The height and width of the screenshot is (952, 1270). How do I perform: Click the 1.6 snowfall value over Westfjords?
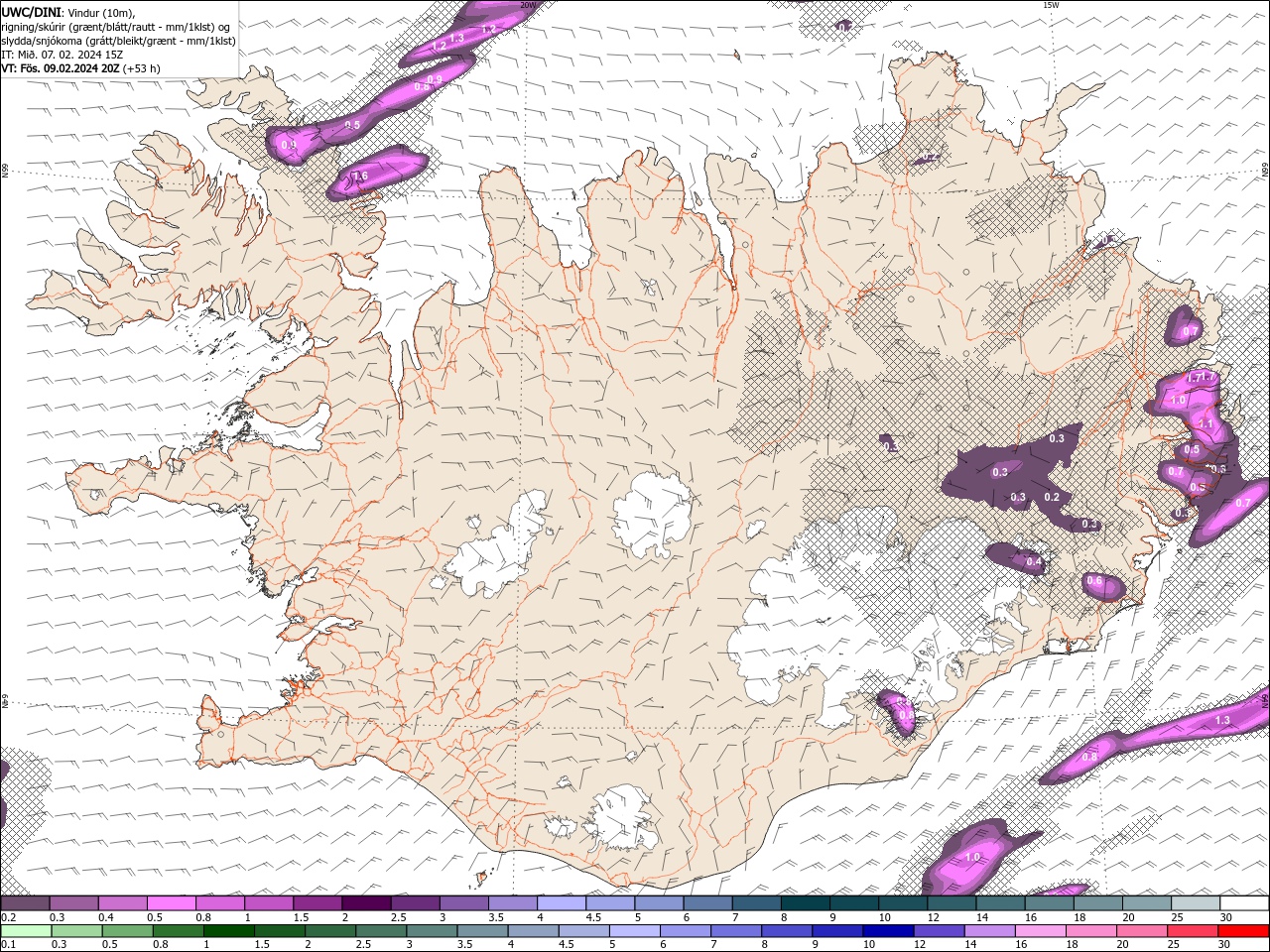click(360, 177)
